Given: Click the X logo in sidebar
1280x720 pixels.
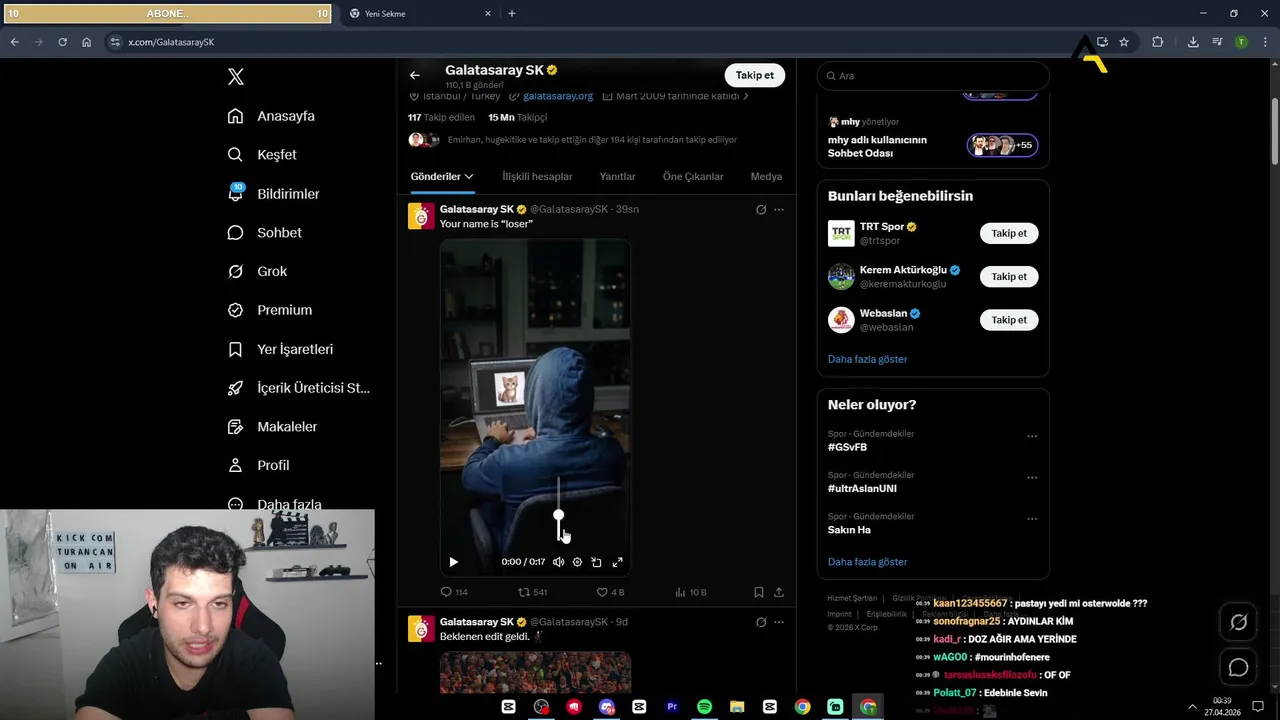Looking at the screenshot, I should [236, 77].
